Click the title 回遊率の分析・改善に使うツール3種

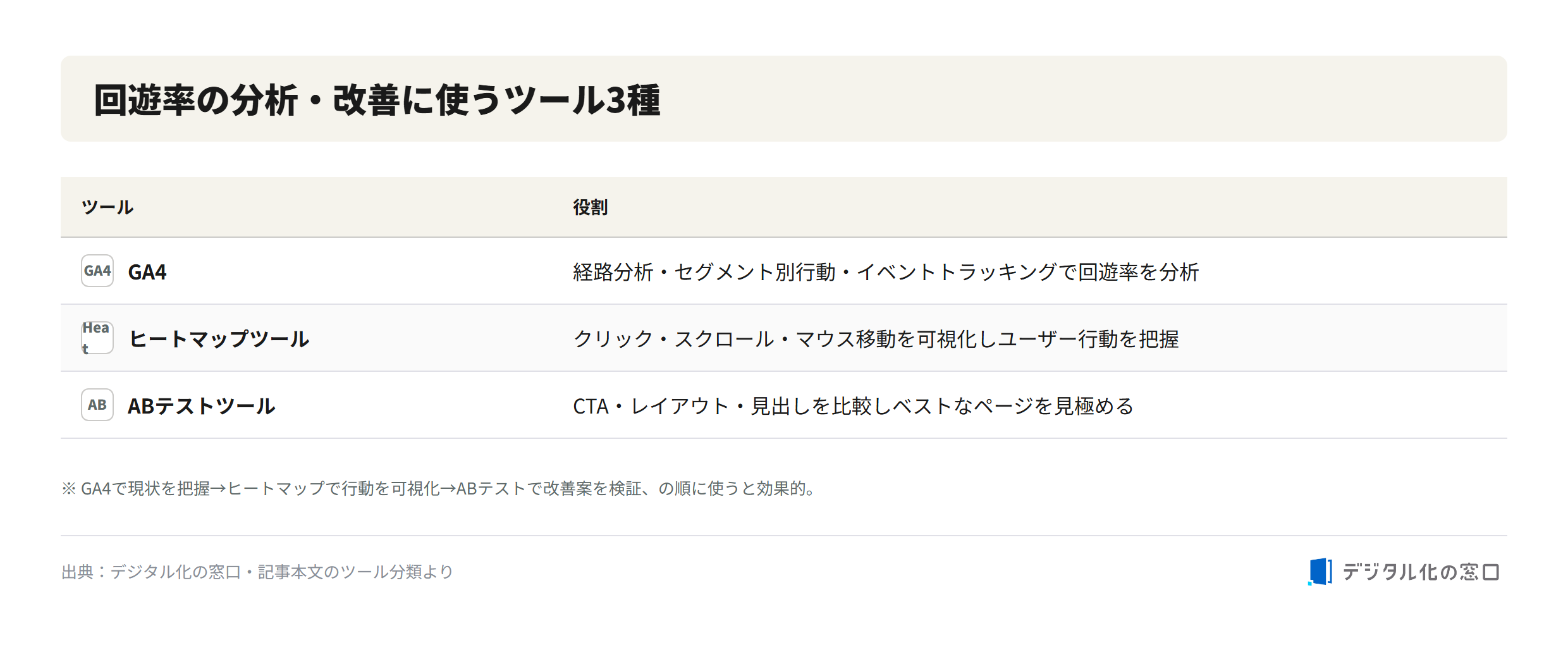[x=377, y=100]
